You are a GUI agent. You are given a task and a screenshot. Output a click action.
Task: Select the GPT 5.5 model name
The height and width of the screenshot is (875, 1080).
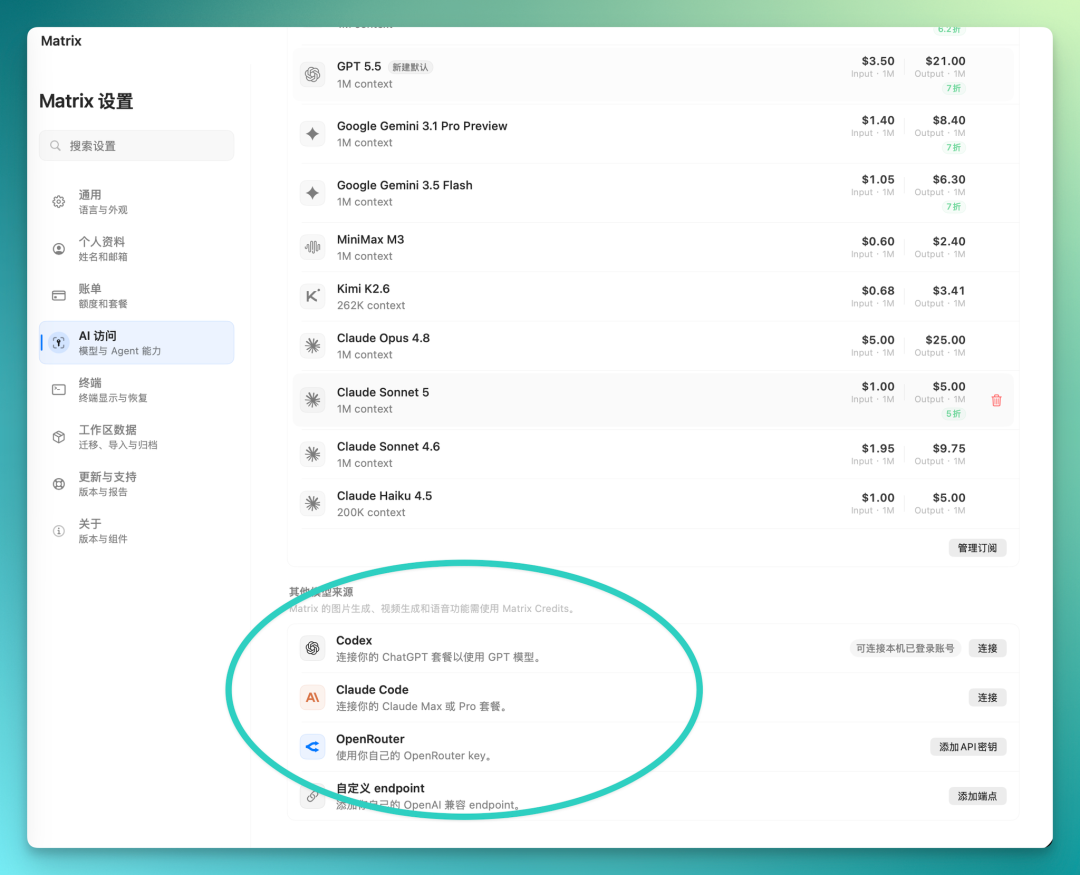(359, 66)
